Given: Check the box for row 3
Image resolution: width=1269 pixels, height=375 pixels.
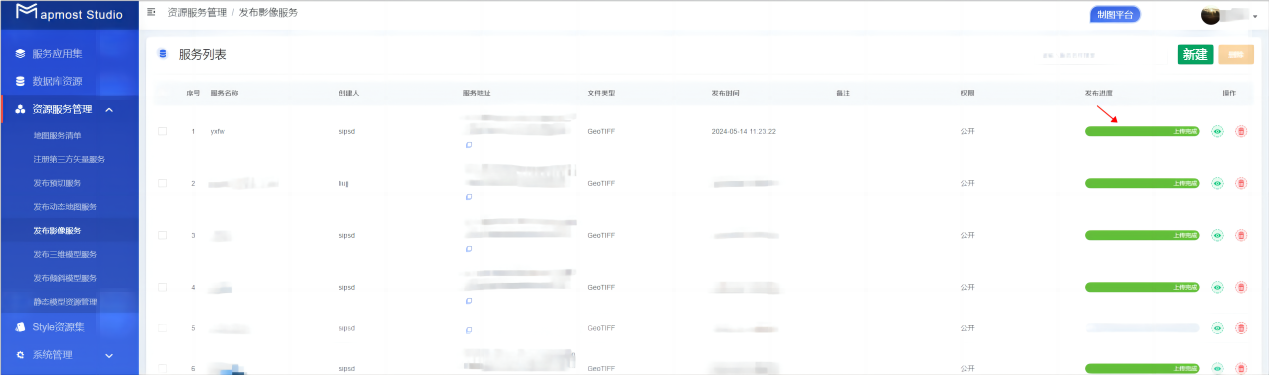Looking at the screenshot, I should coord(163,235).
